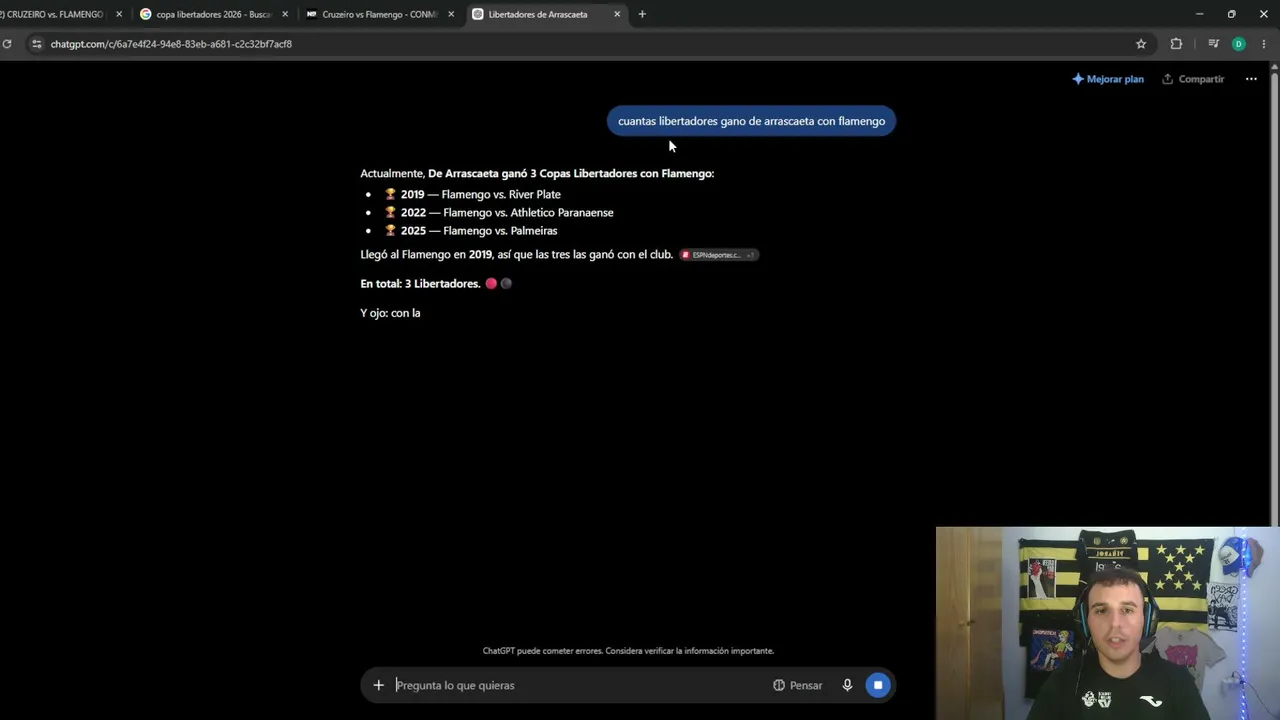Stop the response generation

coord(878,685)
